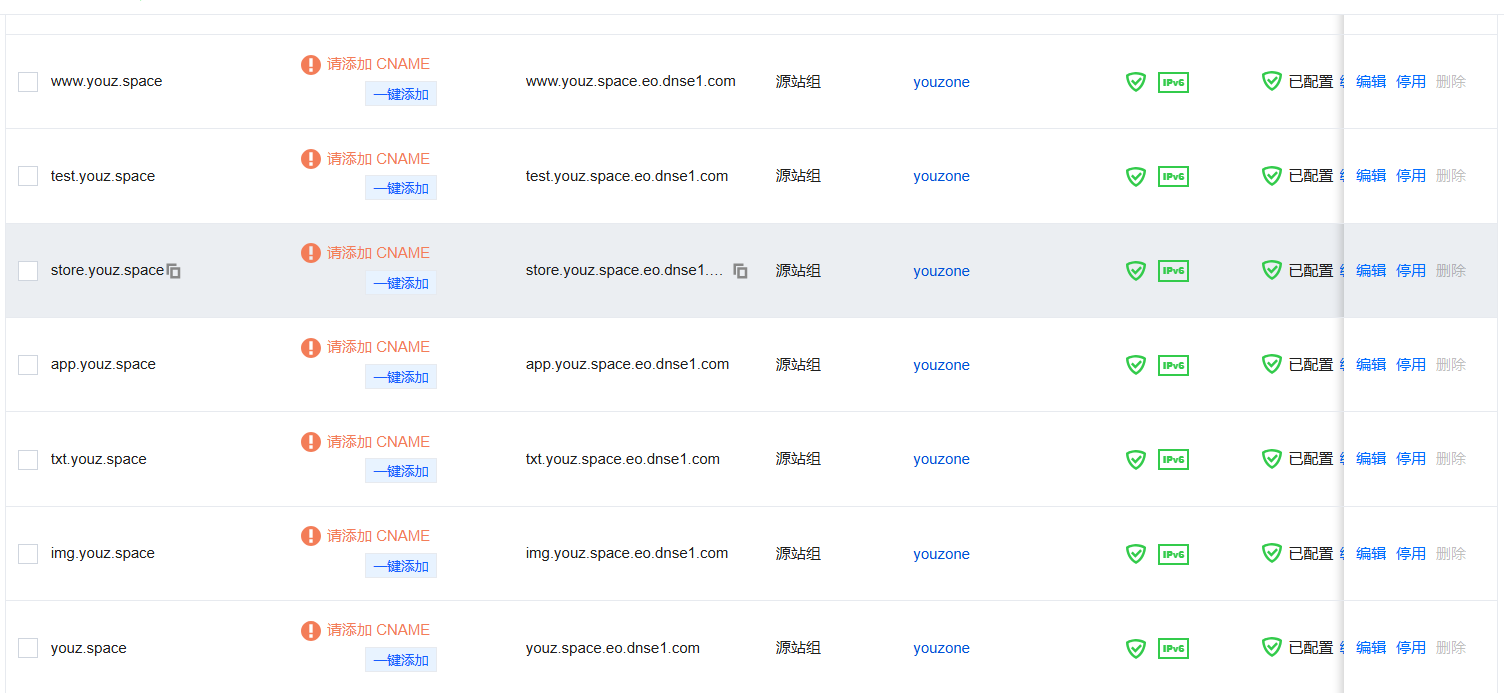The width and height of the screenshot is (1504, 693).
Task: Copy the store.youz.space CNAME value icon
Action: tap(740, 271)
